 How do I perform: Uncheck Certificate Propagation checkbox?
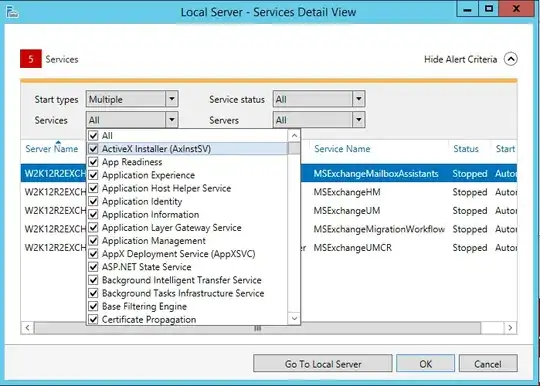(93, 319)
